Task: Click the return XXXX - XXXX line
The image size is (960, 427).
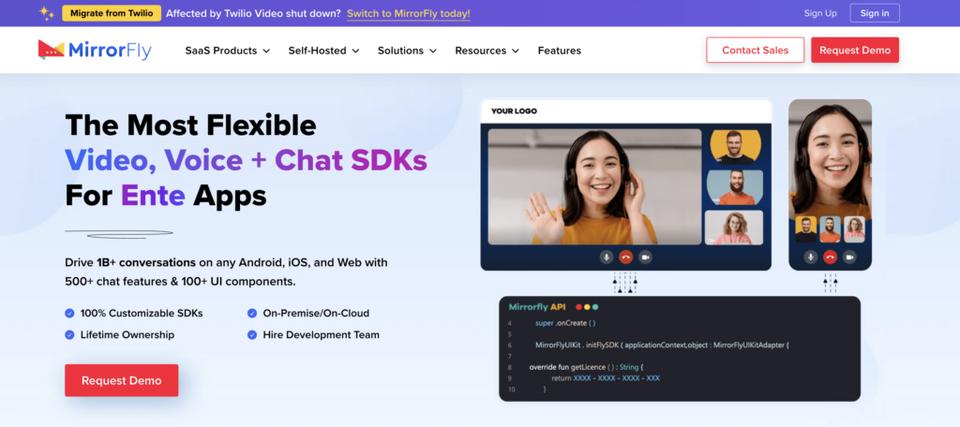Action: (x=606, y=378)
